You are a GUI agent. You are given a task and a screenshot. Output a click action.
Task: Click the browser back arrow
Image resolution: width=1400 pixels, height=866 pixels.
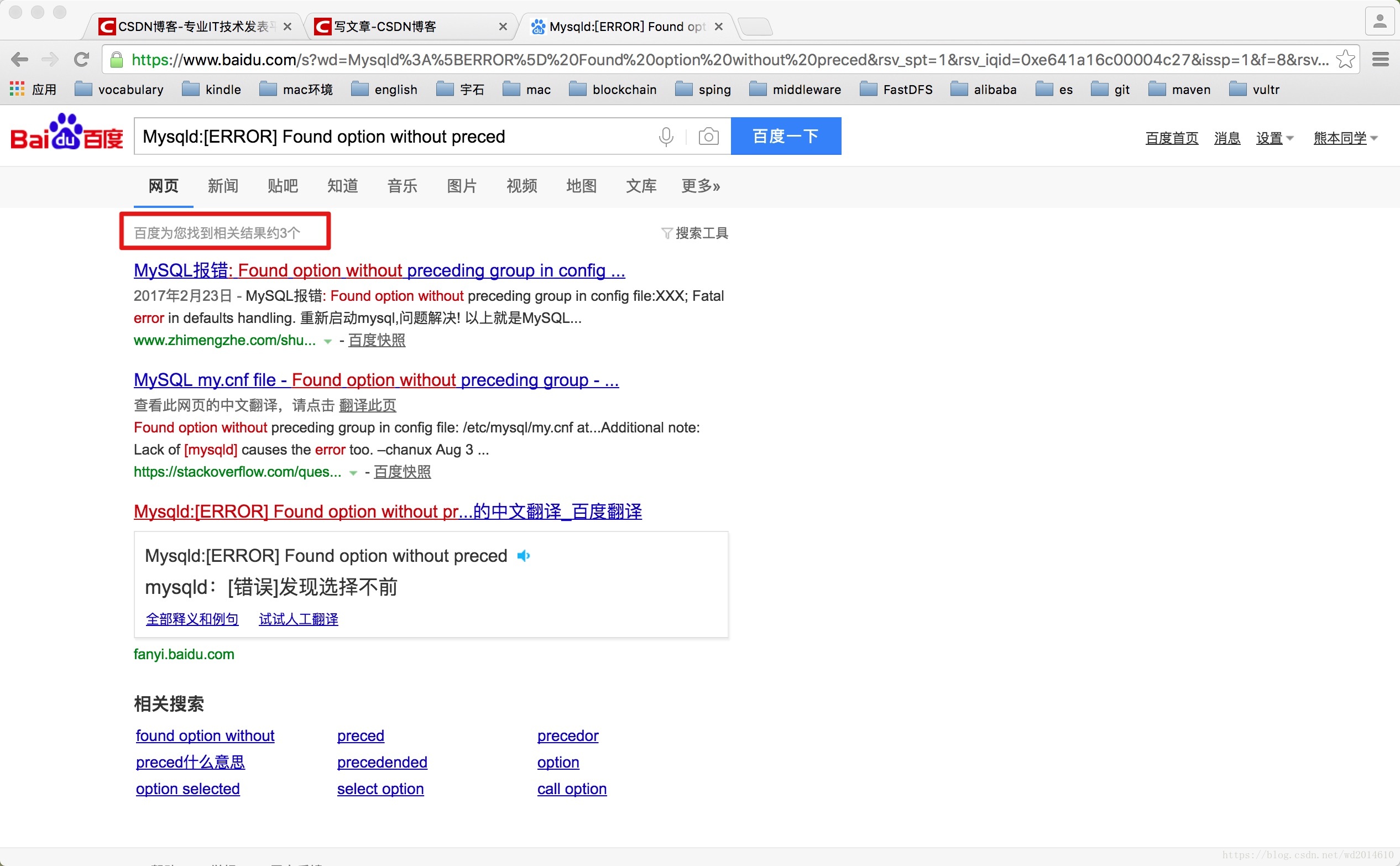[x=19, y=59]
